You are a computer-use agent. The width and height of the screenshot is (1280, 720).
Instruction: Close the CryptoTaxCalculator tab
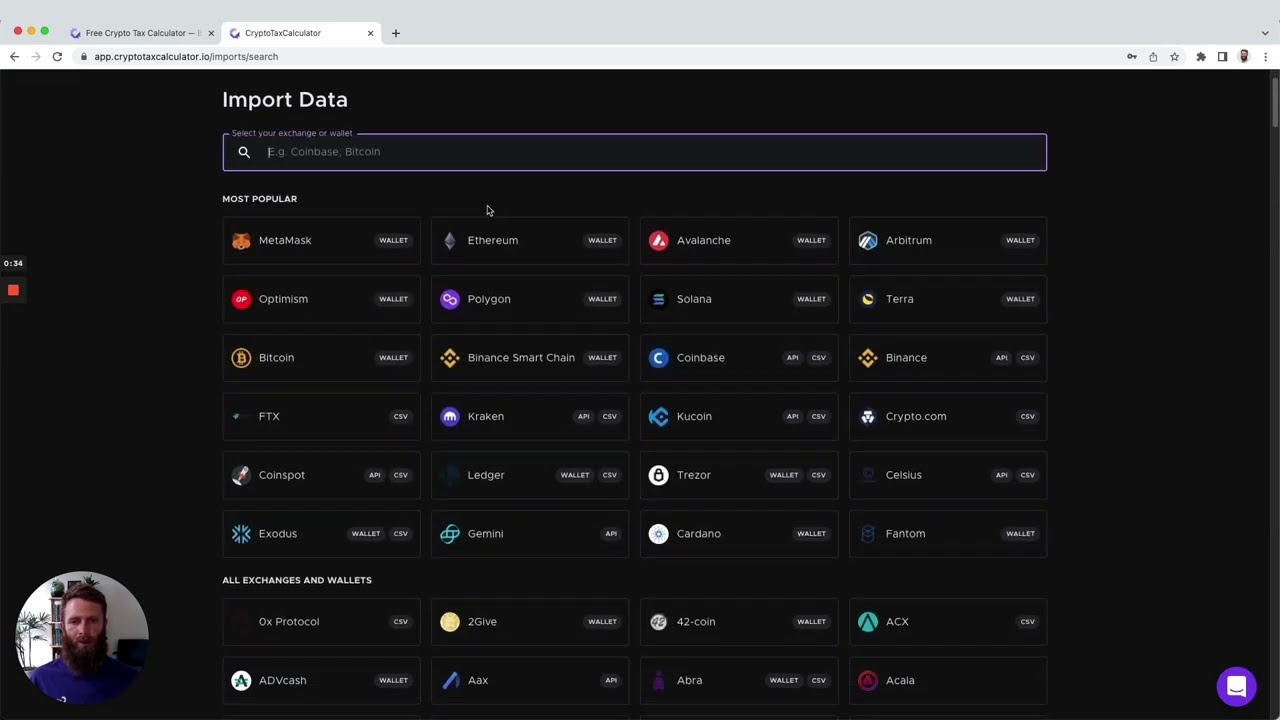[x=370, y=33]
